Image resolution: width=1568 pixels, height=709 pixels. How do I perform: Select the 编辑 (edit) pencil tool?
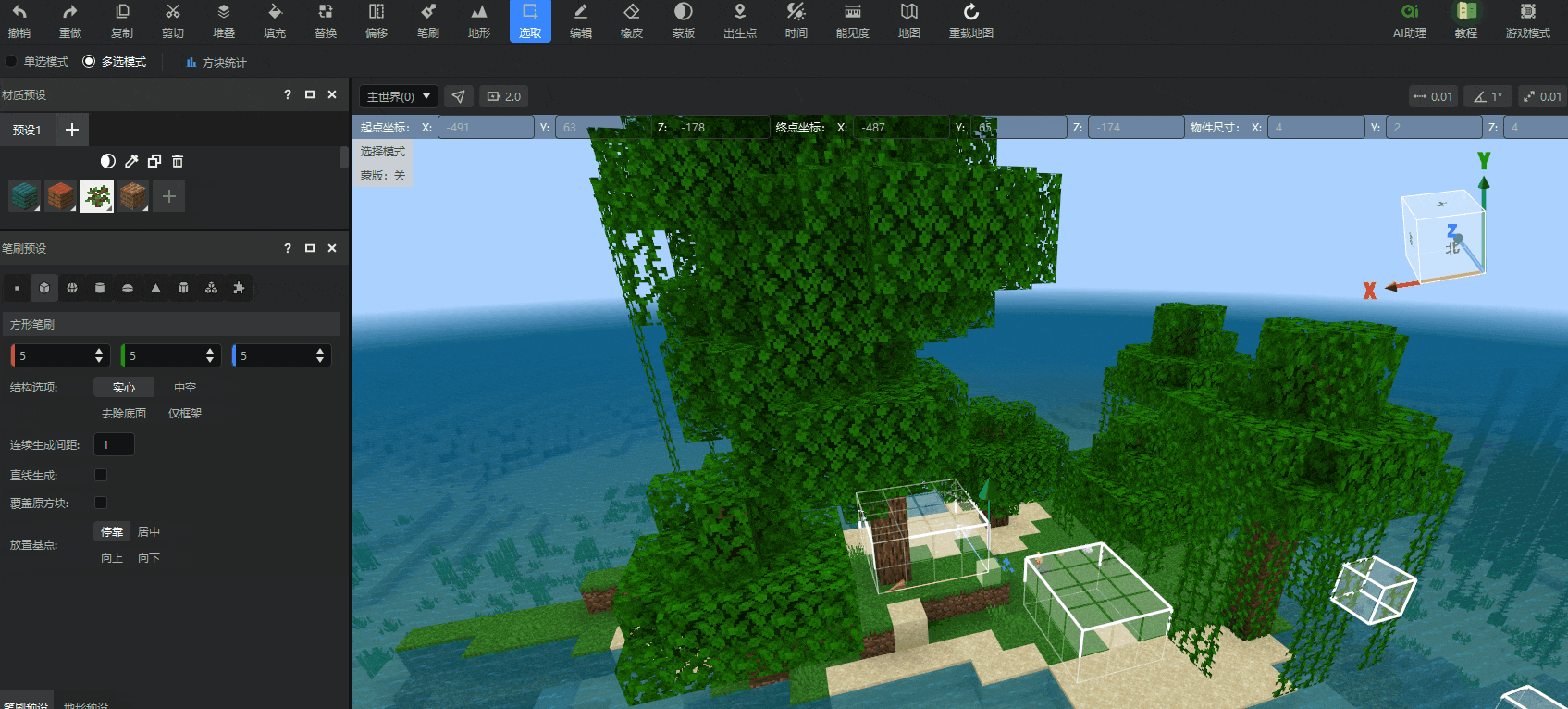click(x=581, y=20)
